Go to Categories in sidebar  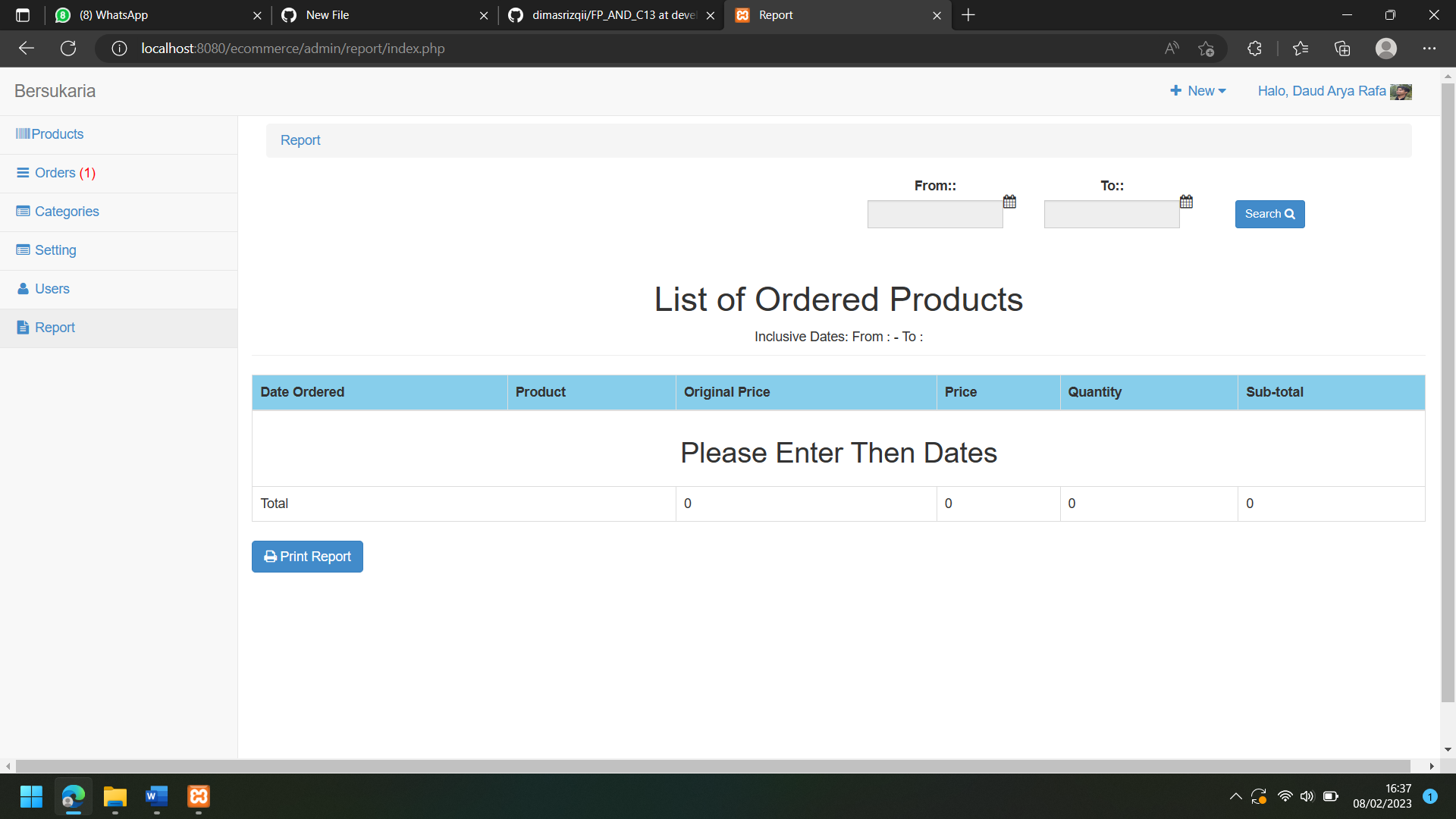coord(67,212)
